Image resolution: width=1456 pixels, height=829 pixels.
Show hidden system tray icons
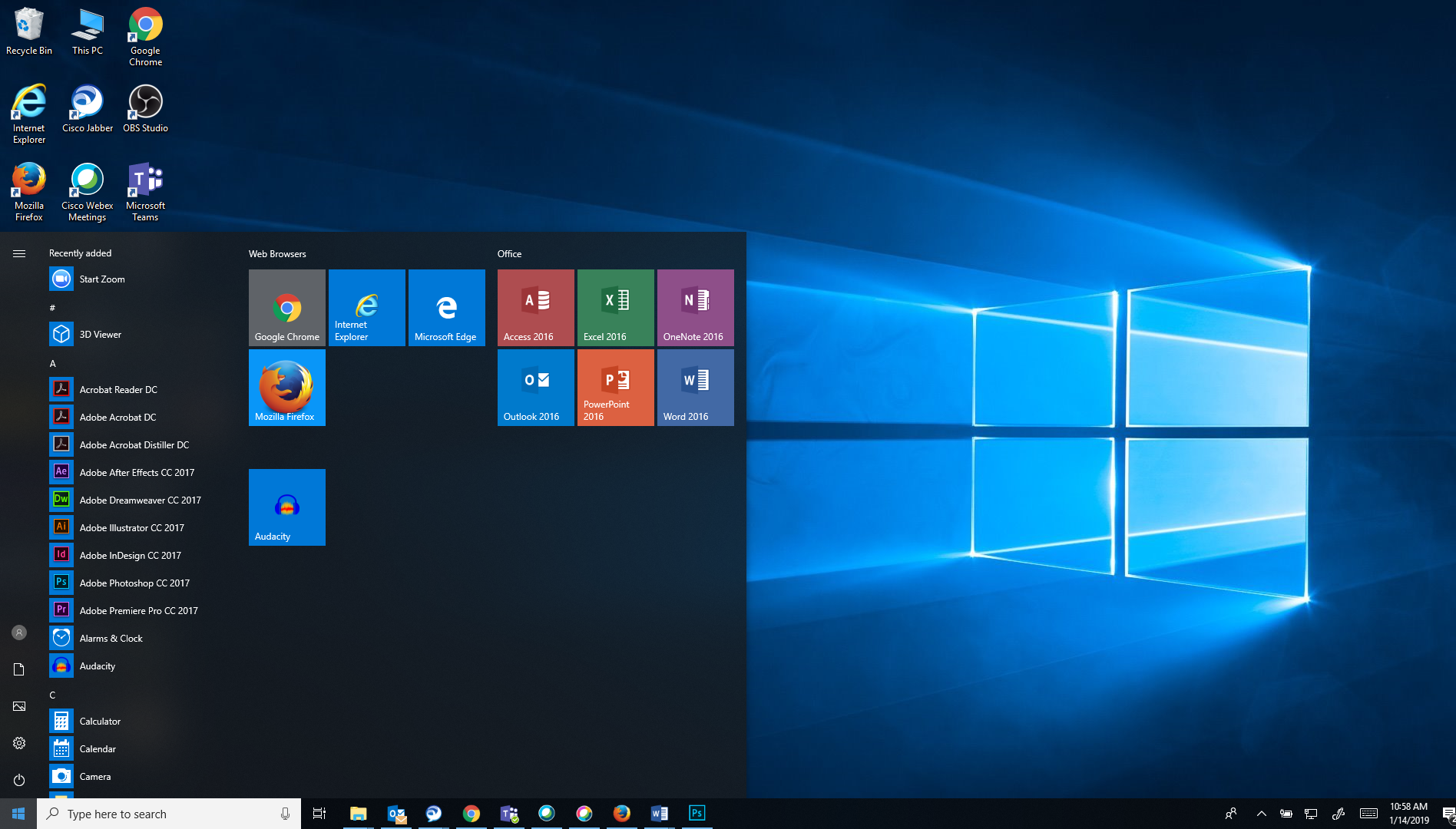(1261, 814)
